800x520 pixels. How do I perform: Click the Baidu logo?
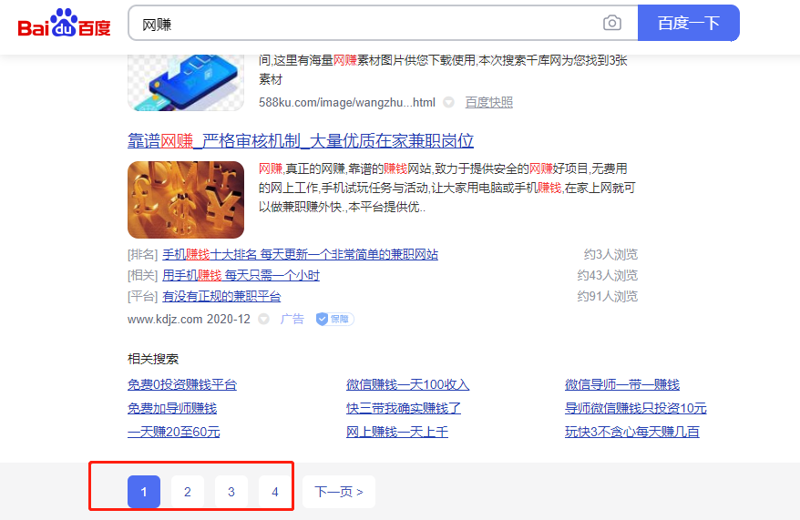coord(64,23)
